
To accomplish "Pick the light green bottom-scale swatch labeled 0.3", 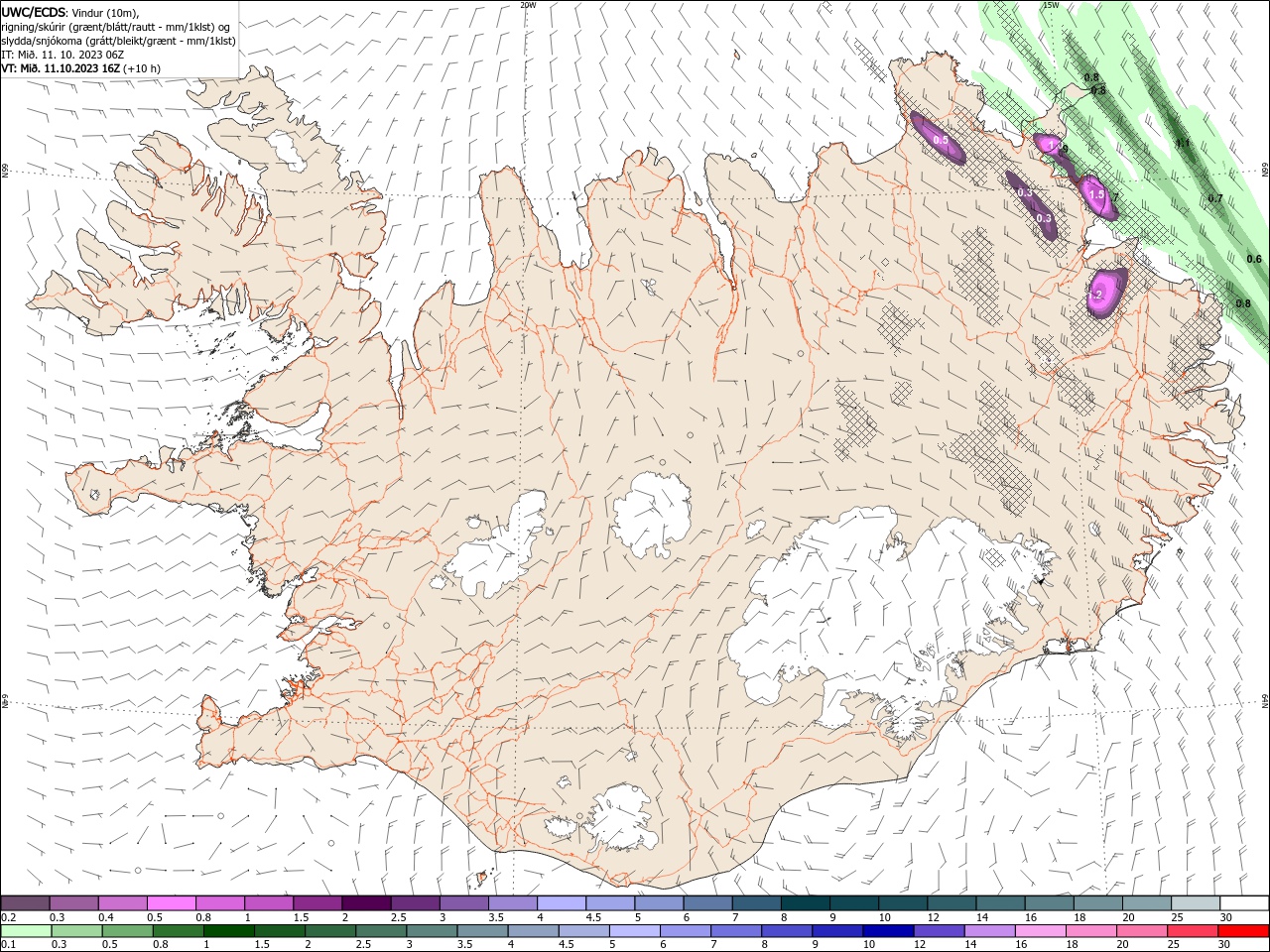I will (76, 931).
